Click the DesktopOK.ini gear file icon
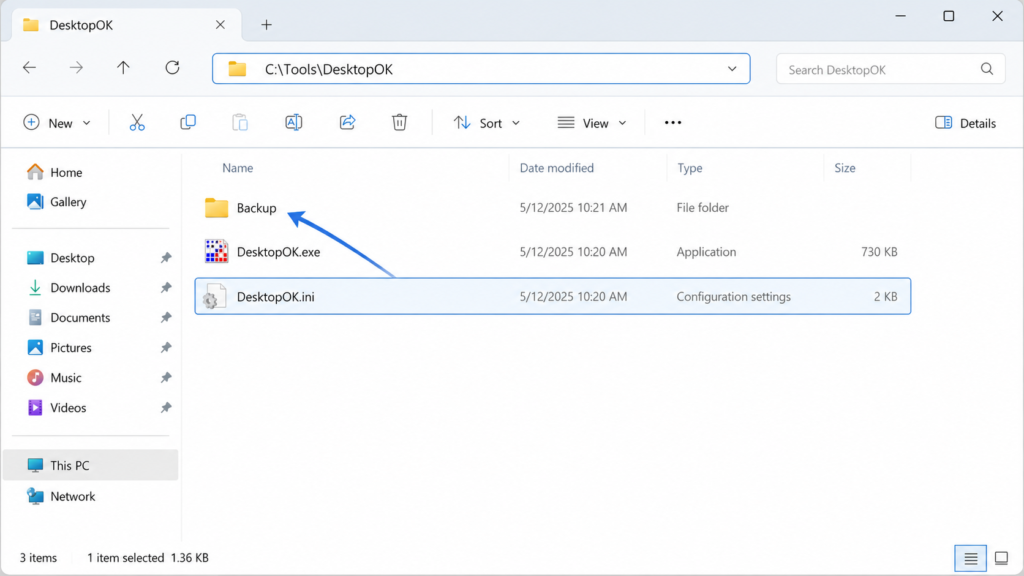This screenshot has width=1024, height=576. pyautogui.click(x=214, y=296)
